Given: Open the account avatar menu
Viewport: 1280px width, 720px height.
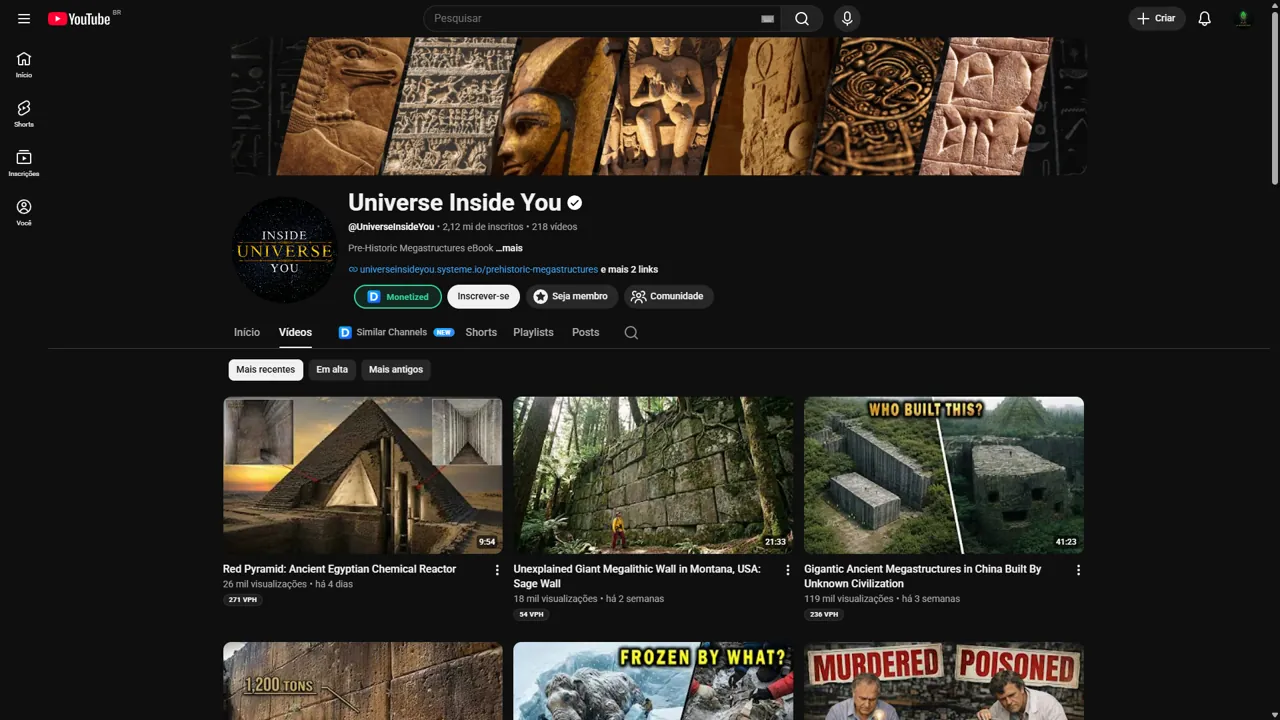Looking at the screenshot, I should pos(1243,18).
